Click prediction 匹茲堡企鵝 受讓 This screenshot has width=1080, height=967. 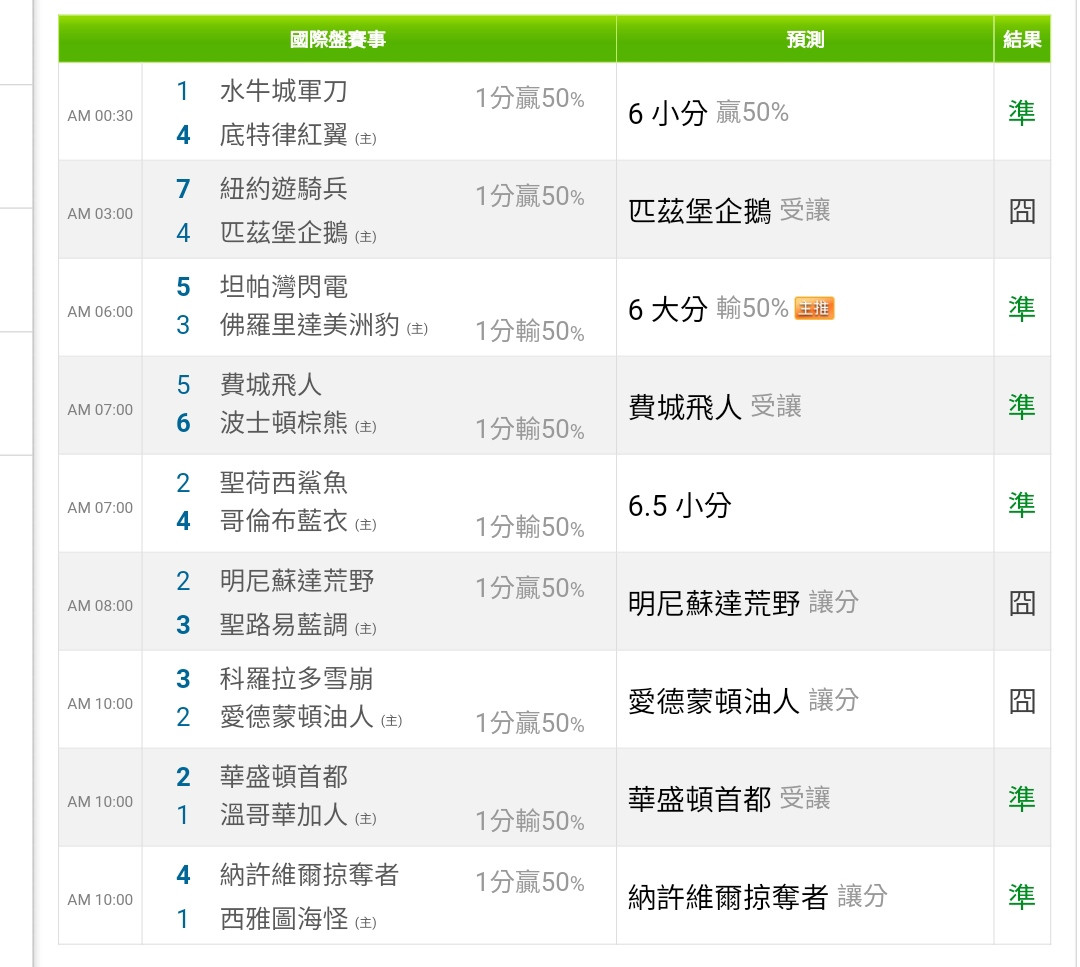(729, 211)
